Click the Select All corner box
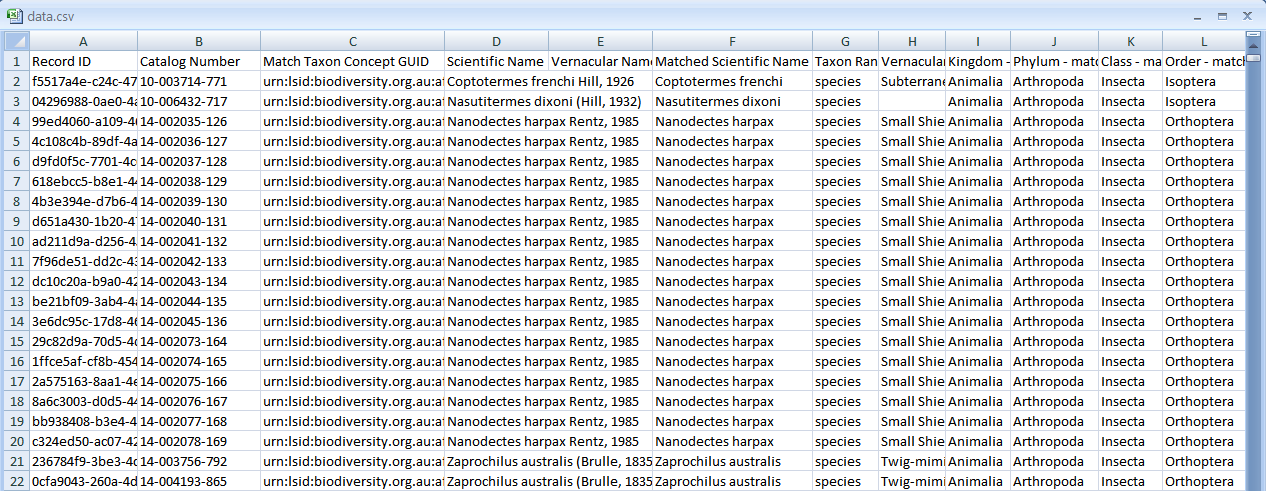This screenshot has height=491, width=1266. (x=14, y=41)
